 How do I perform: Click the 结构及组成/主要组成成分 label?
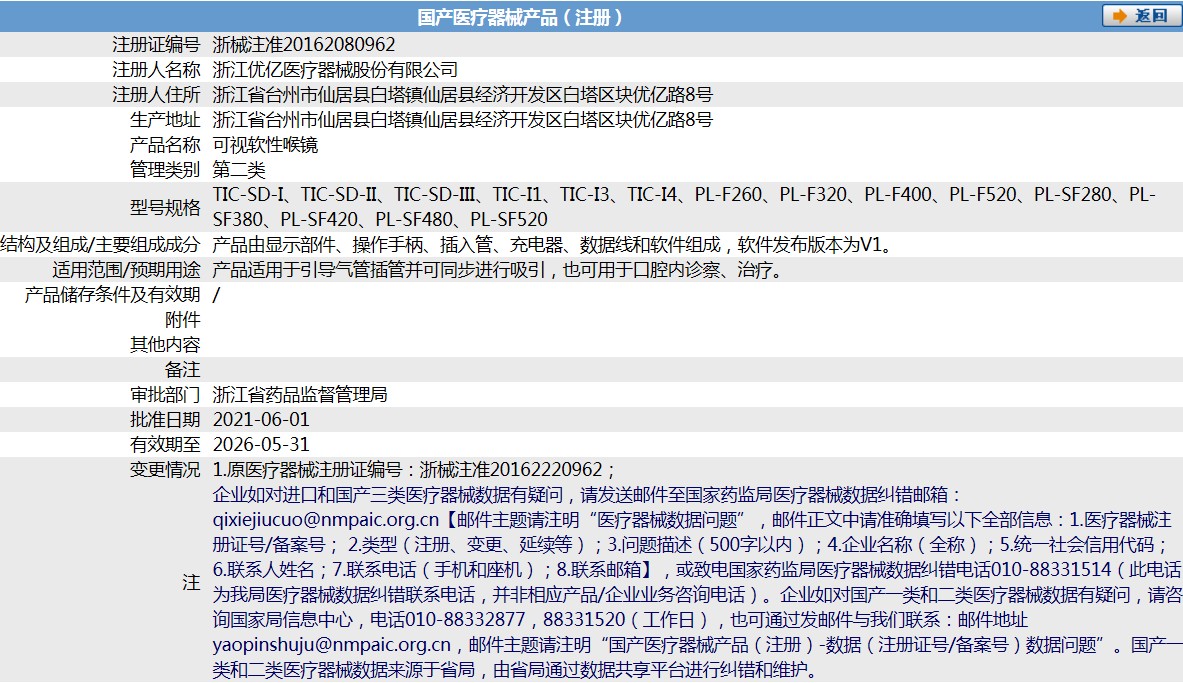[x=100, y=245]
